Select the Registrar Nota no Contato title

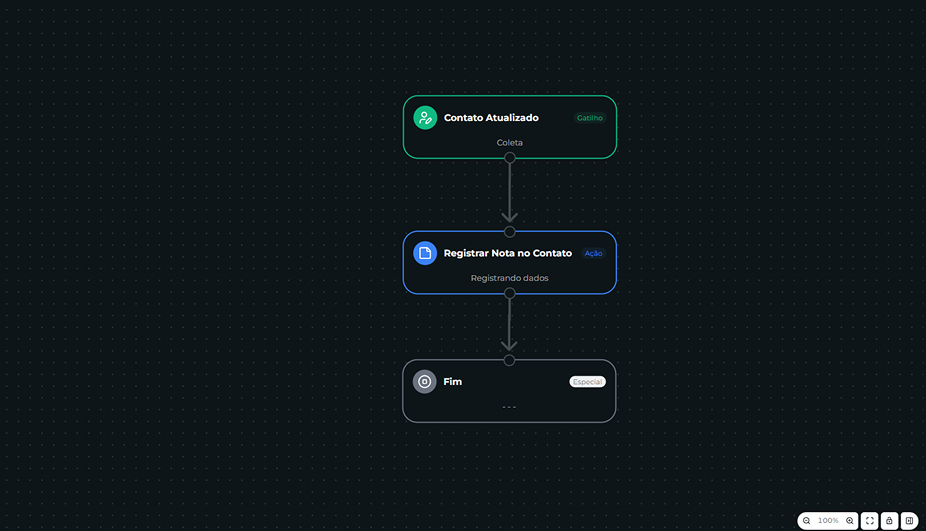pos(507,253)
